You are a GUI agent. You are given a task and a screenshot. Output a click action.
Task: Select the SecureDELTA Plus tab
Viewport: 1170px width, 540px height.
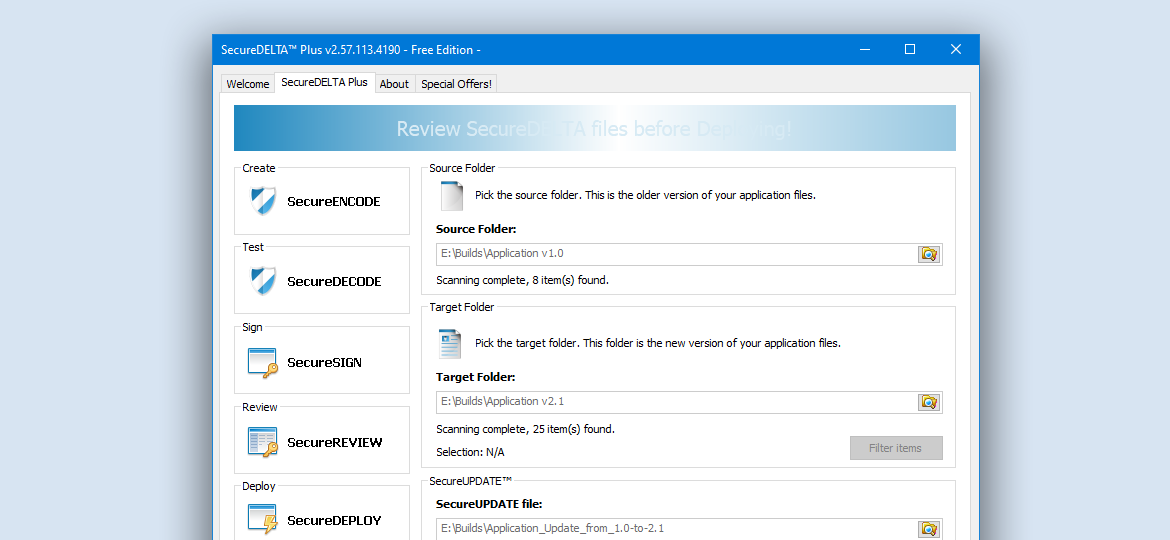tap(325, 82)
